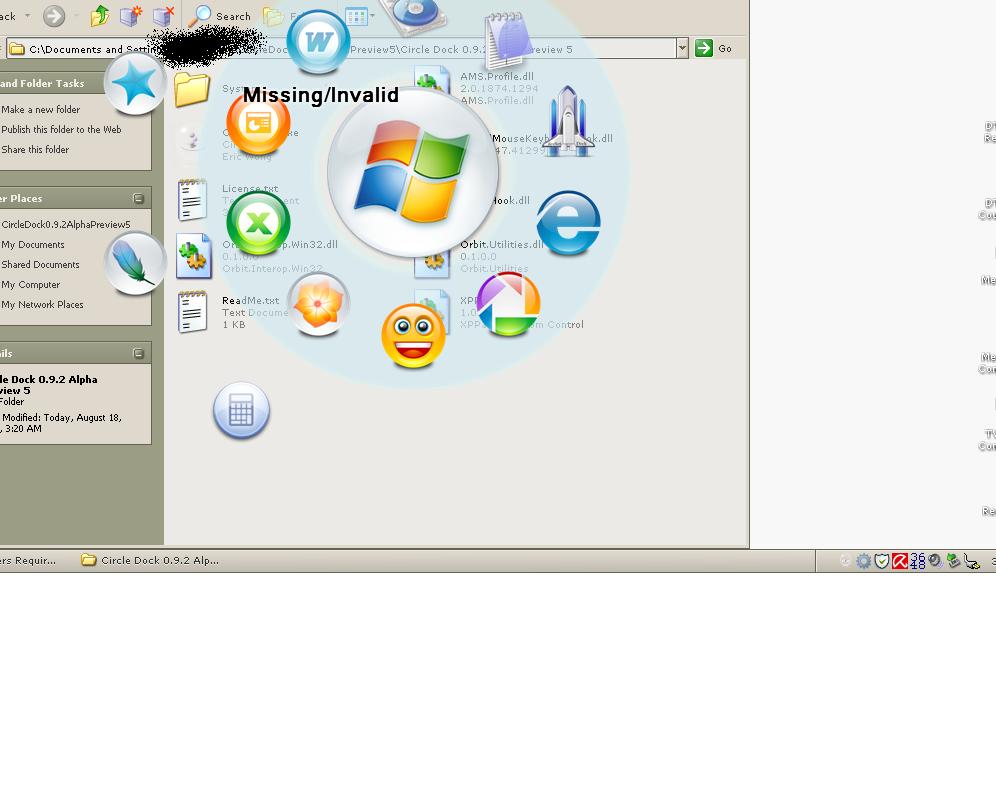Open the Views toolbar menu
Screen dimensions: 996x800
click(x=360, y=16)
